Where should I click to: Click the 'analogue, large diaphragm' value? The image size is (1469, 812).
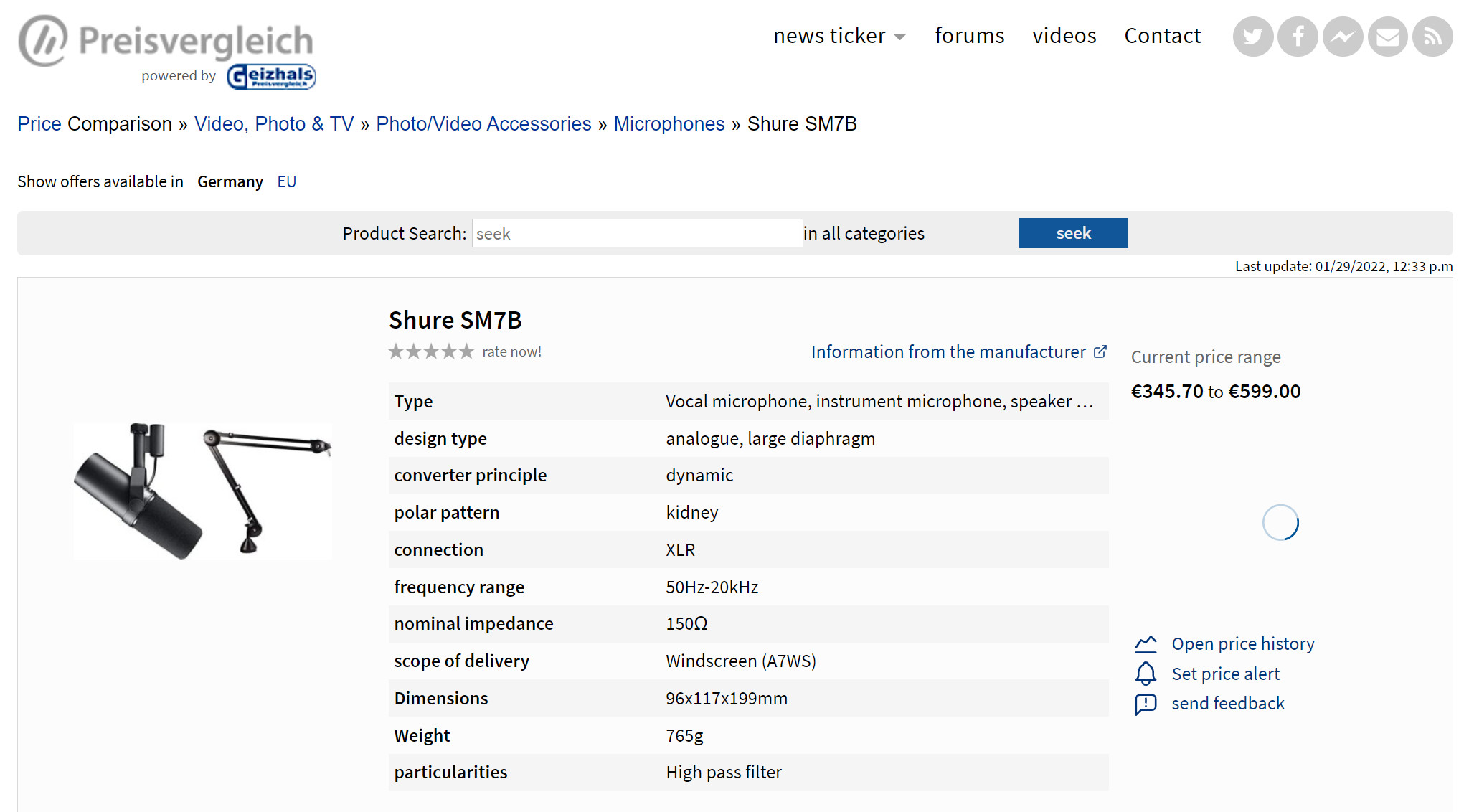click(770, 439)
